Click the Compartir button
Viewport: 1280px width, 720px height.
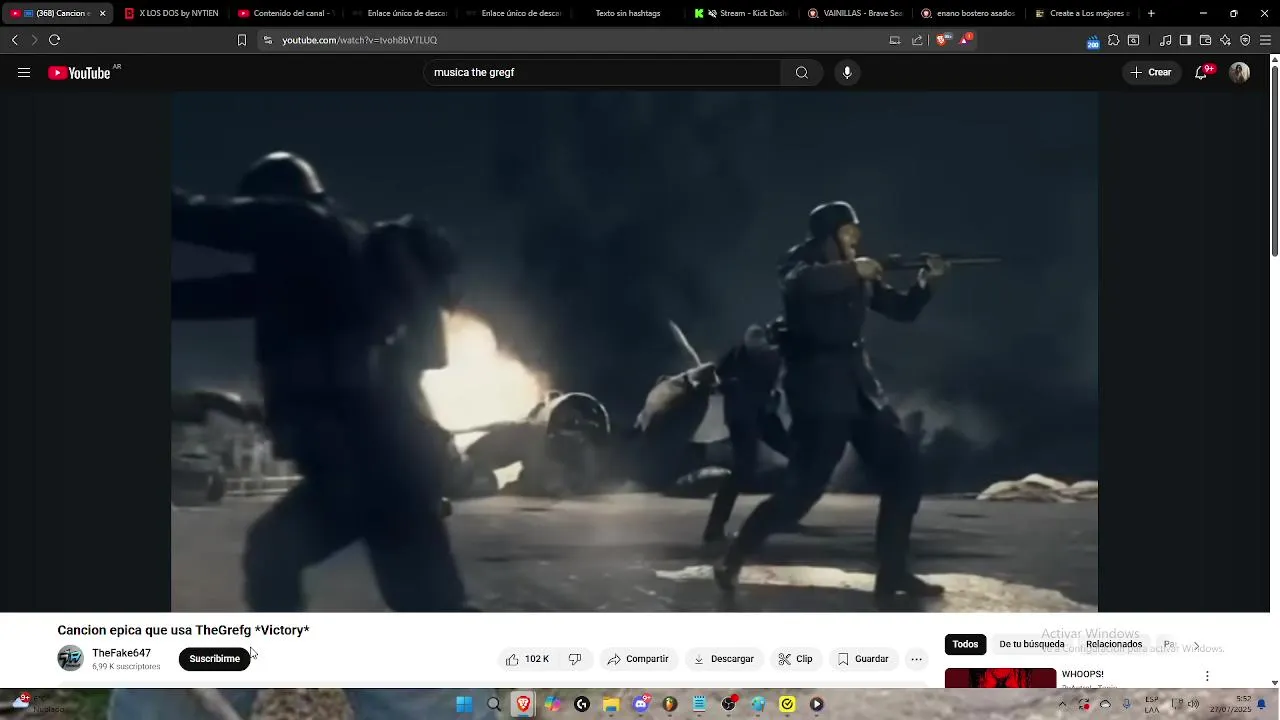[x=637, y=659]
